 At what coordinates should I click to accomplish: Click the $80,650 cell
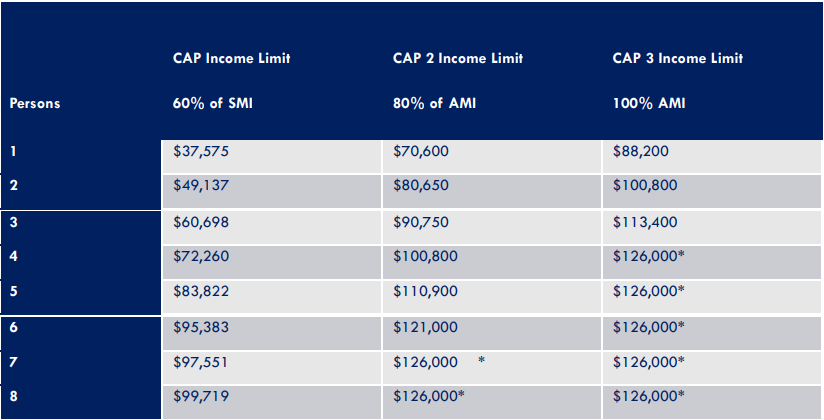(422, 185)
